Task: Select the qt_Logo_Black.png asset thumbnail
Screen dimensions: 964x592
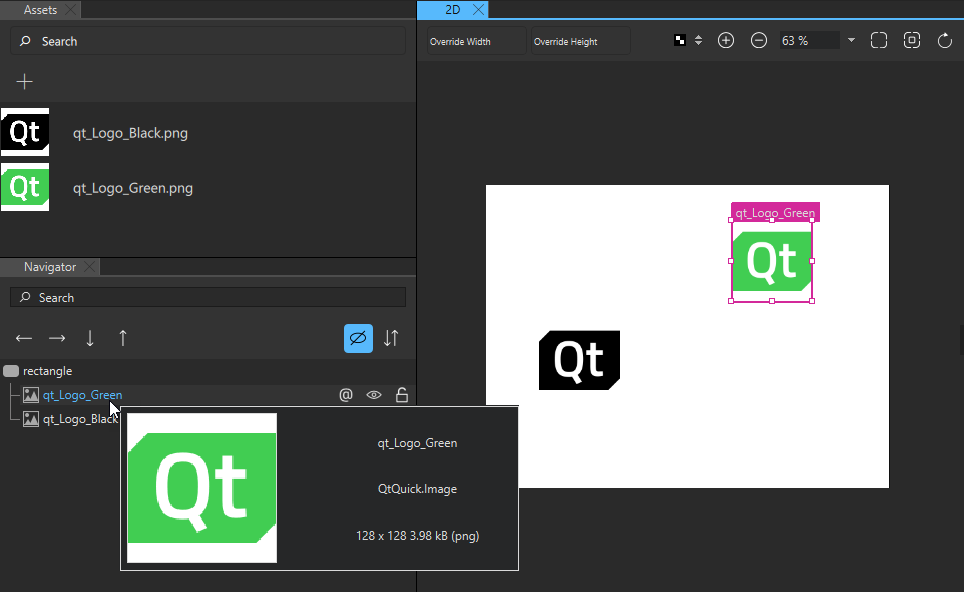Action: (24, 131)
